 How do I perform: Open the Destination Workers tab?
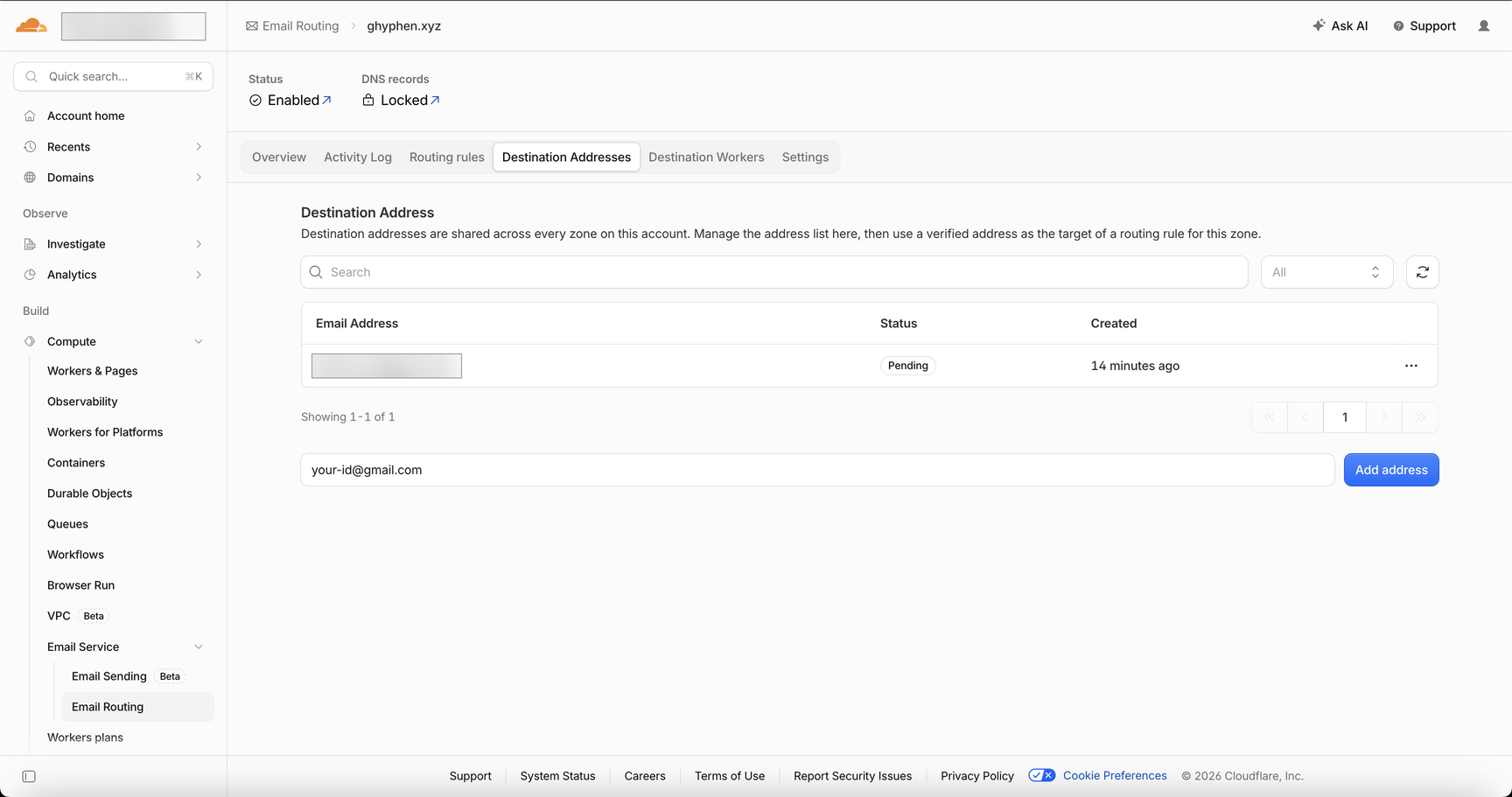[x=706, y=157]
